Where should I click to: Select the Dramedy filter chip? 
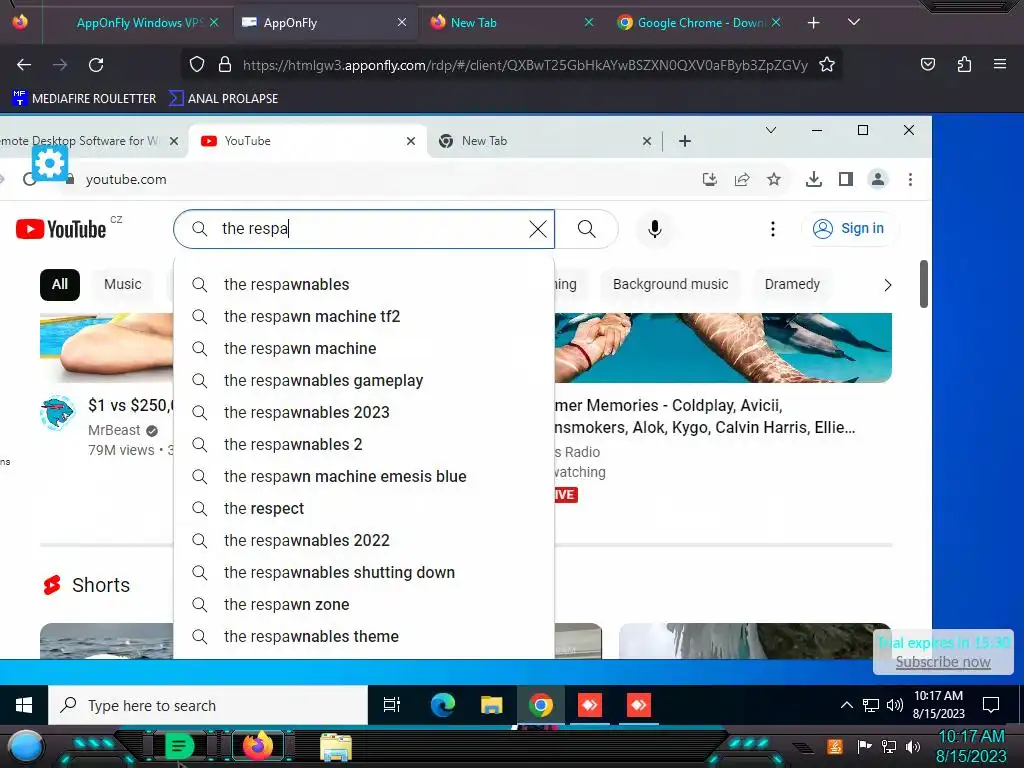pos(792,285)
